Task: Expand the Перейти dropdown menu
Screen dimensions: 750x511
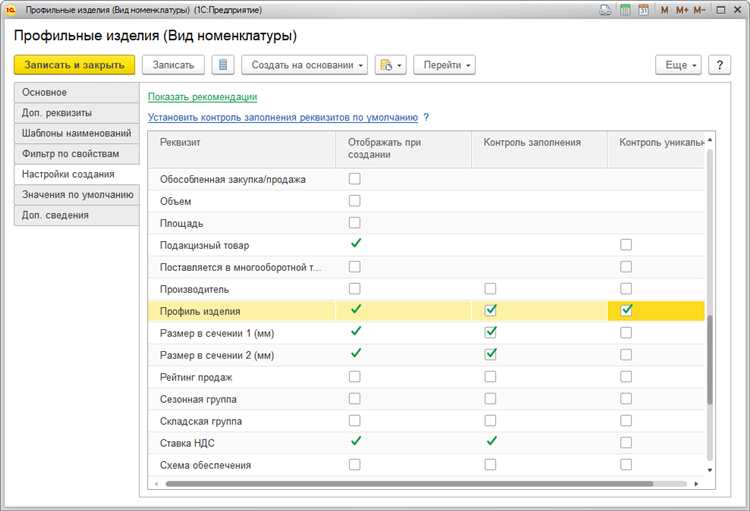Action: point(443,65)
